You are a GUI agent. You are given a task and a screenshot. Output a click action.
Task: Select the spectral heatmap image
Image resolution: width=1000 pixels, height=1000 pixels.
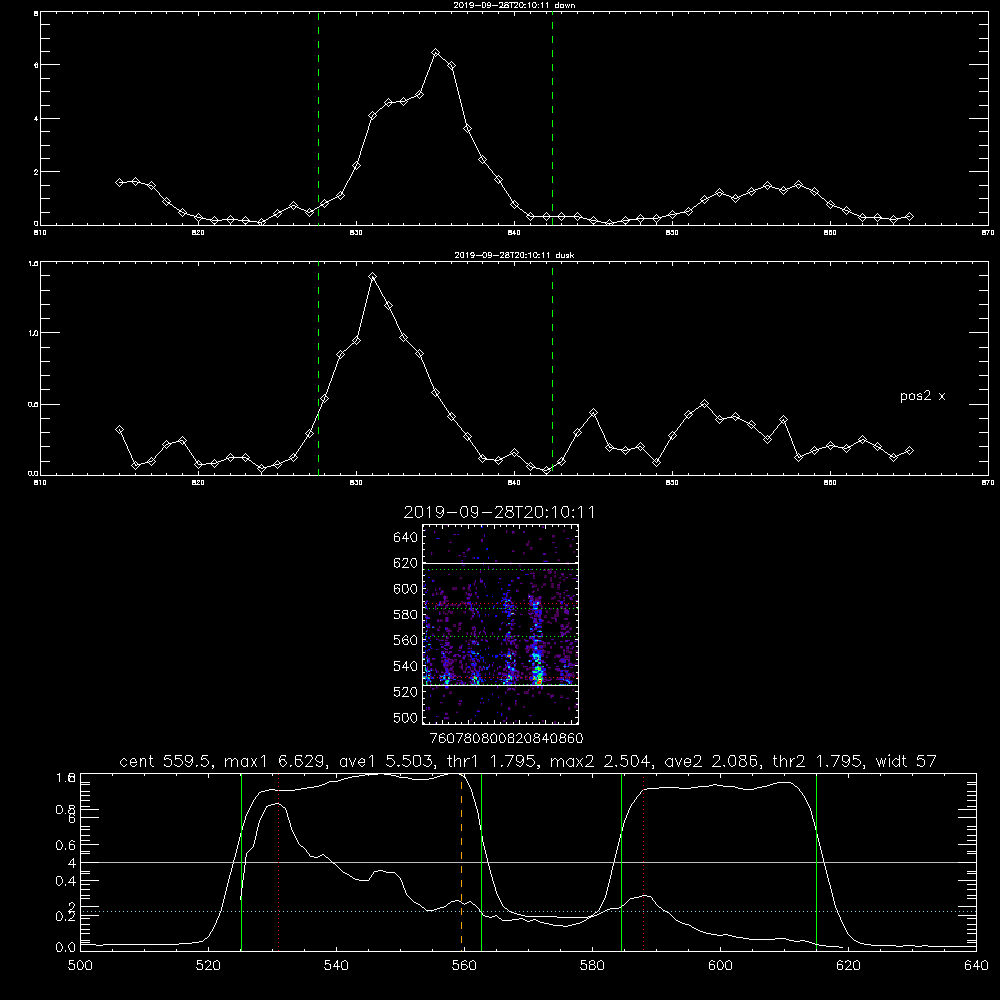(500, 624)
